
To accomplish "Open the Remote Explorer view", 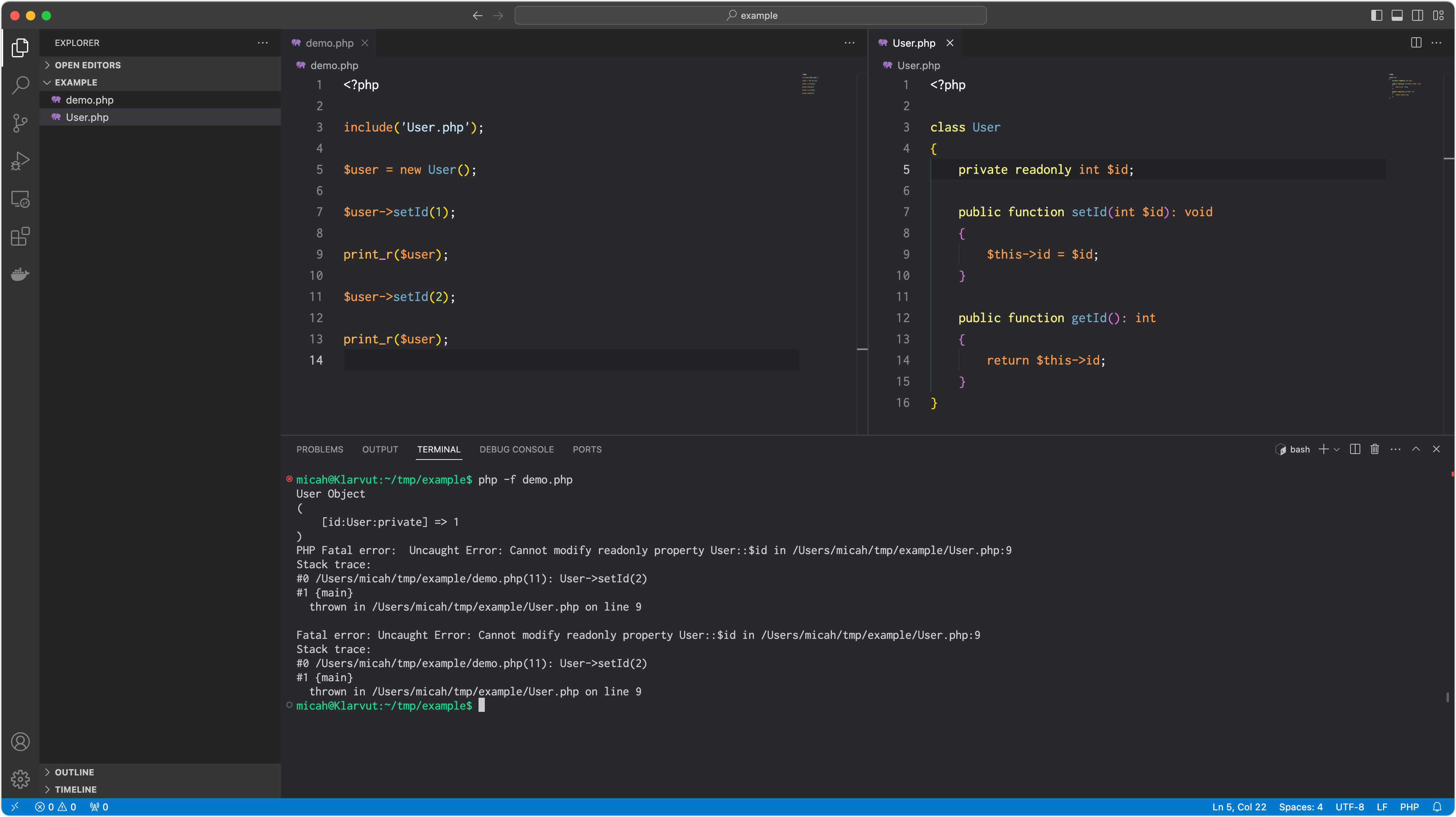I will [x=20, y=199].
